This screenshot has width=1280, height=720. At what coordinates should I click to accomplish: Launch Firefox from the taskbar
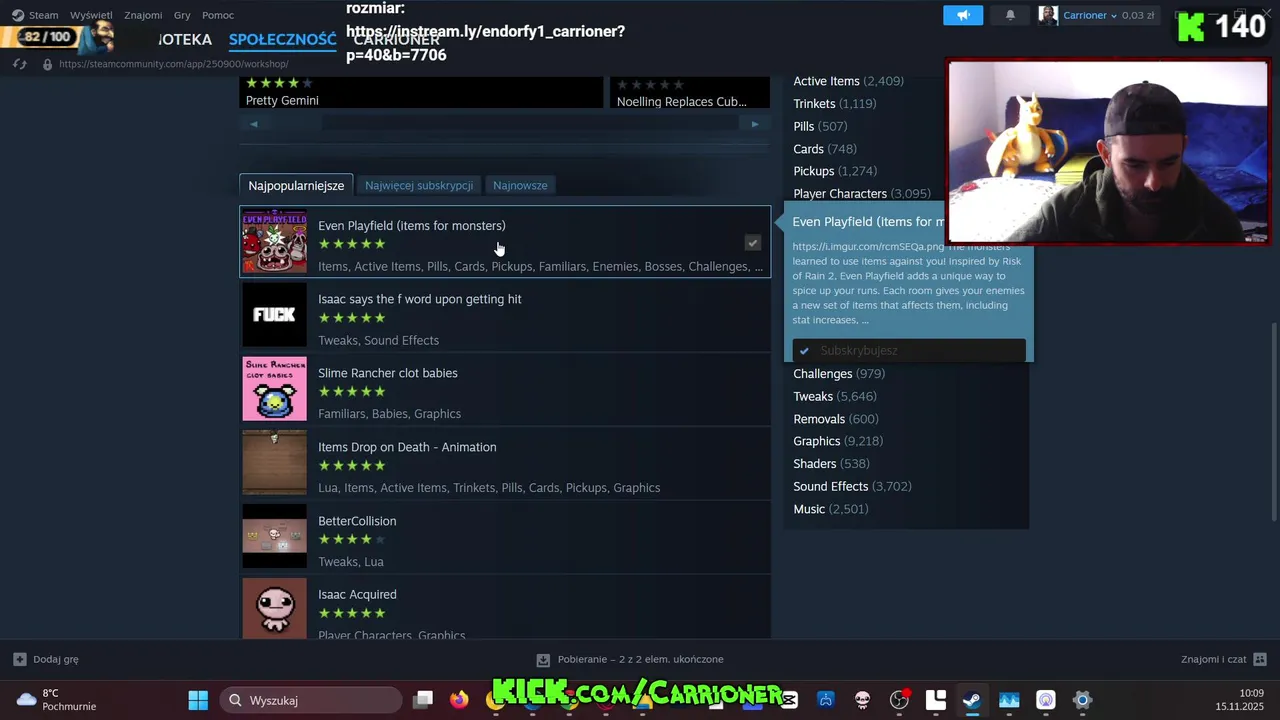click(x=459, y=700)
